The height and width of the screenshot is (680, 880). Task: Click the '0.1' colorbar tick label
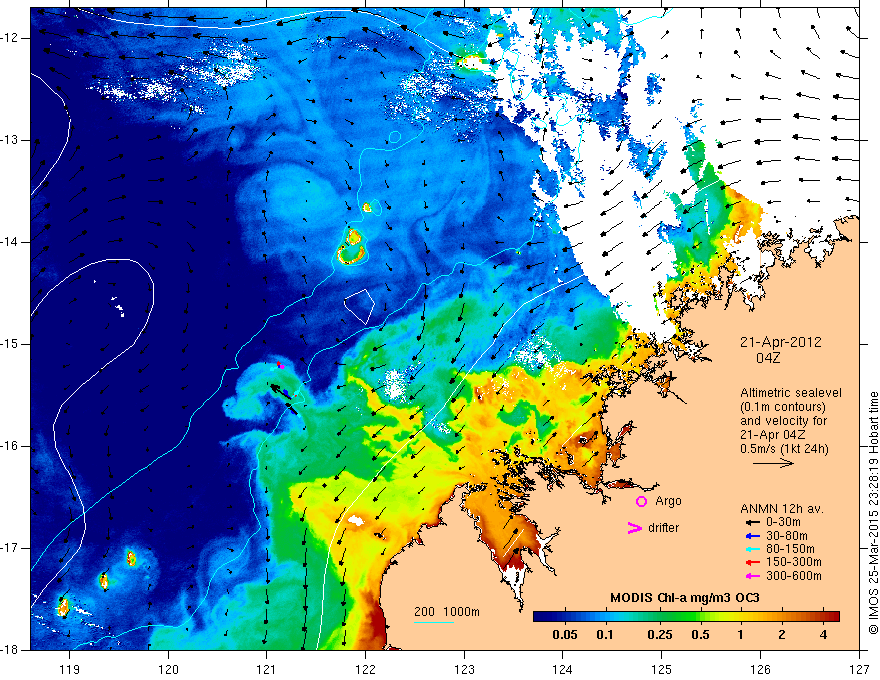tap(604, 635)
